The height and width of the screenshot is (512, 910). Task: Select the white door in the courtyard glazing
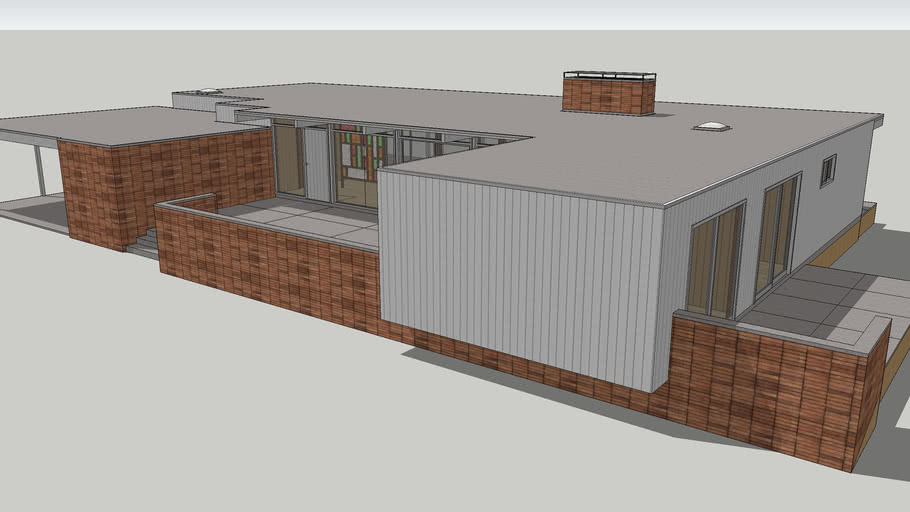[317, 164]
